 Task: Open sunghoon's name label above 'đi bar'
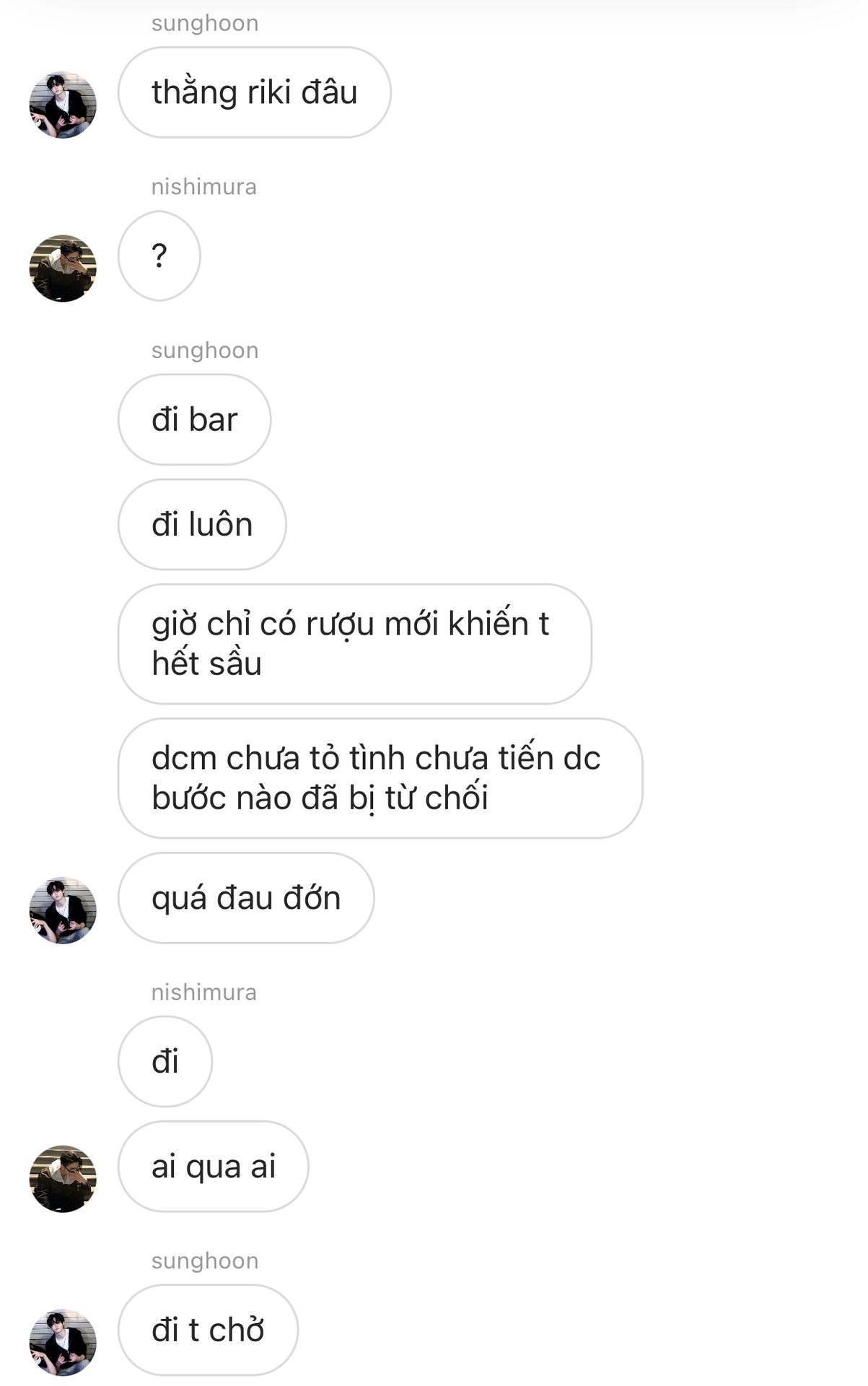click(x=205, y=350)
